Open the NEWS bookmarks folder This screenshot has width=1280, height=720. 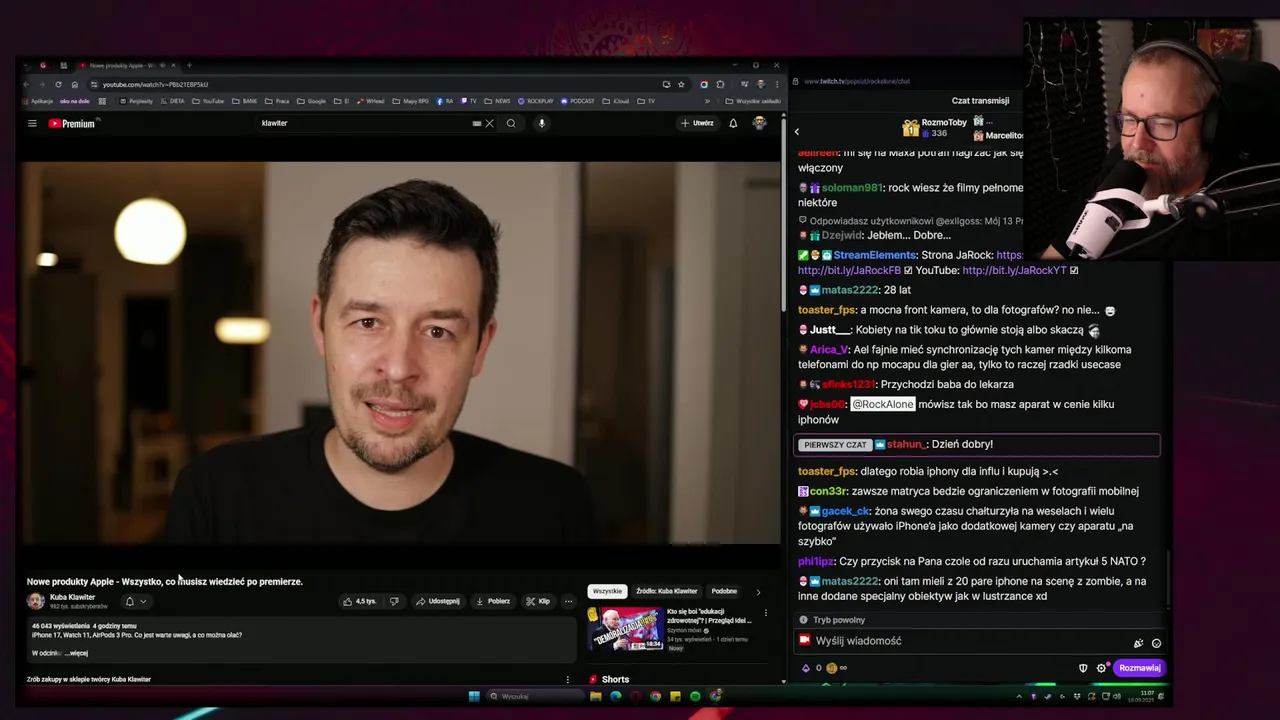pyautogui.click(x=497, y=101)
